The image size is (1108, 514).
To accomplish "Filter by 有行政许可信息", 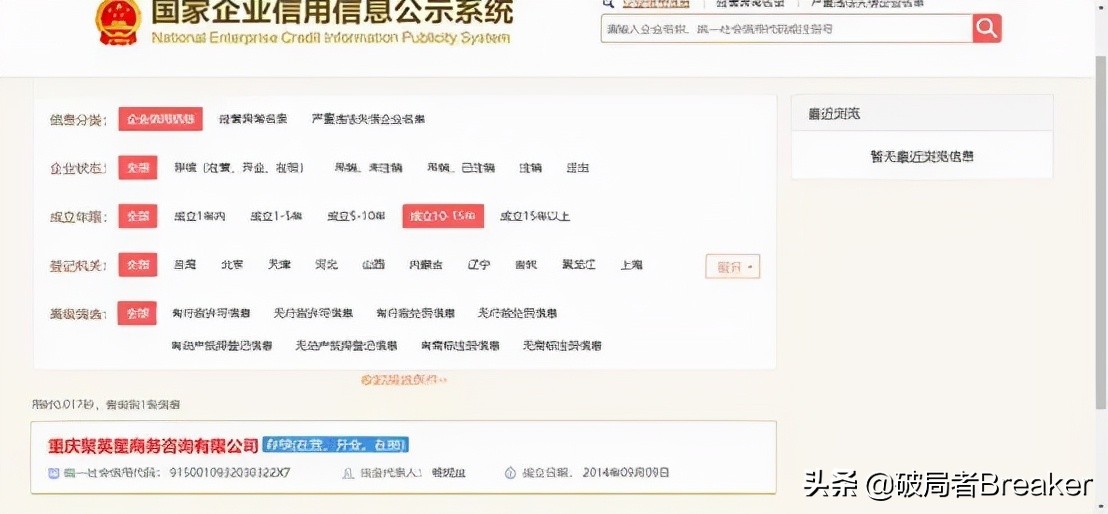I will pos(211,313).
